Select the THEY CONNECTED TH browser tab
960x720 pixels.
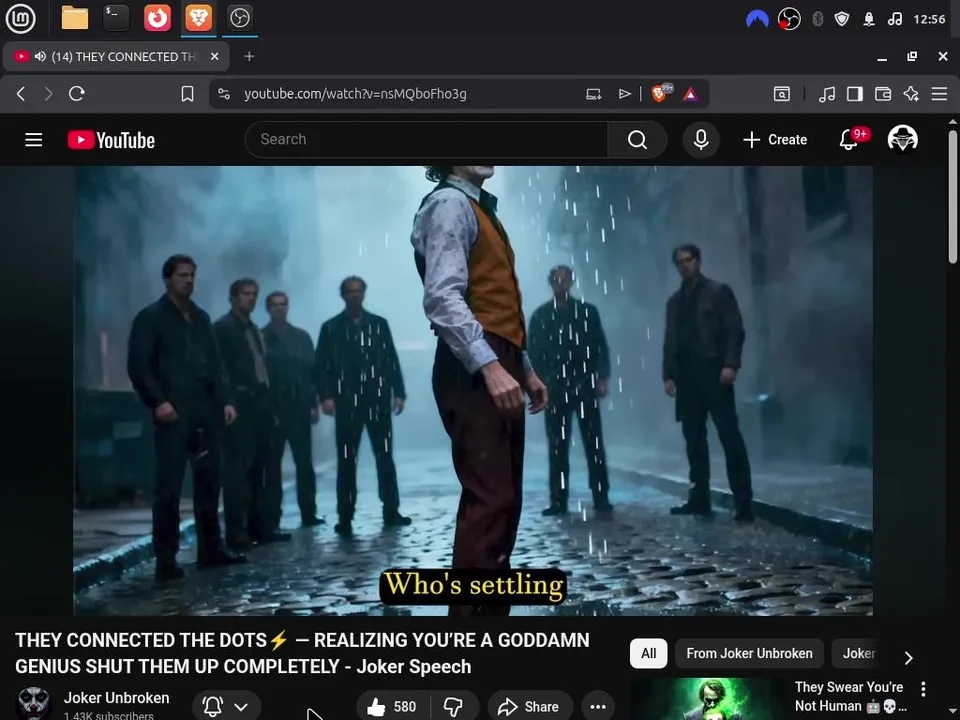tap(116, 56)
